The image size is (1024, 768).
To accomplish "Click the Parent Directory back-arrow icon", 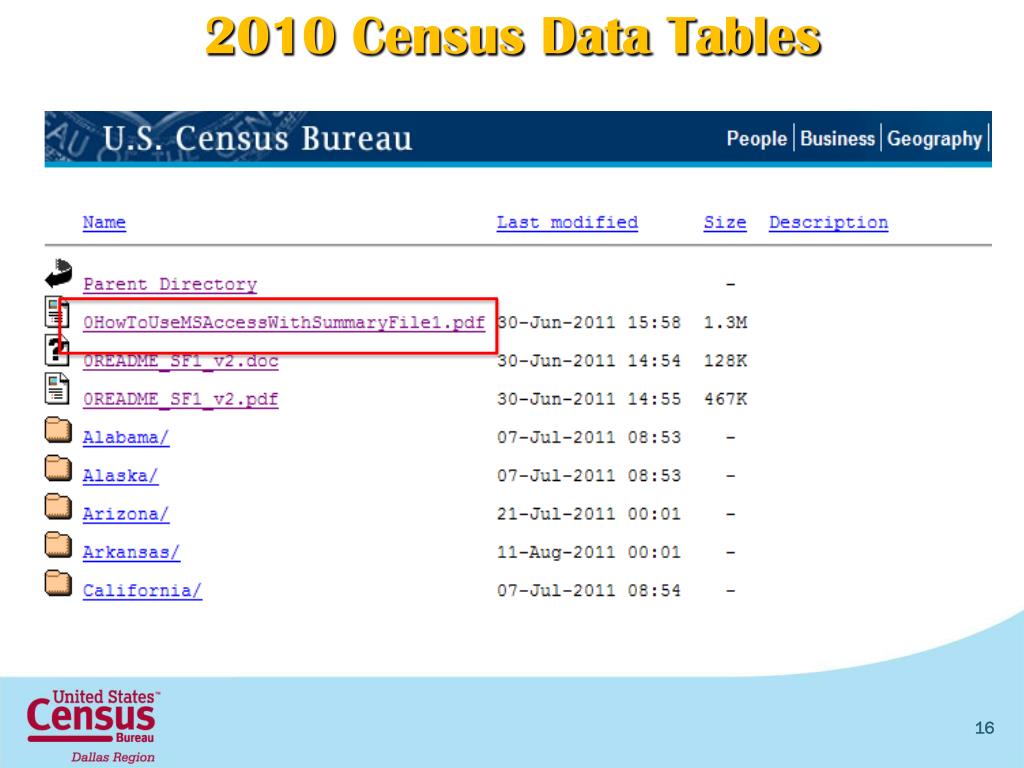I will point(59,274).
